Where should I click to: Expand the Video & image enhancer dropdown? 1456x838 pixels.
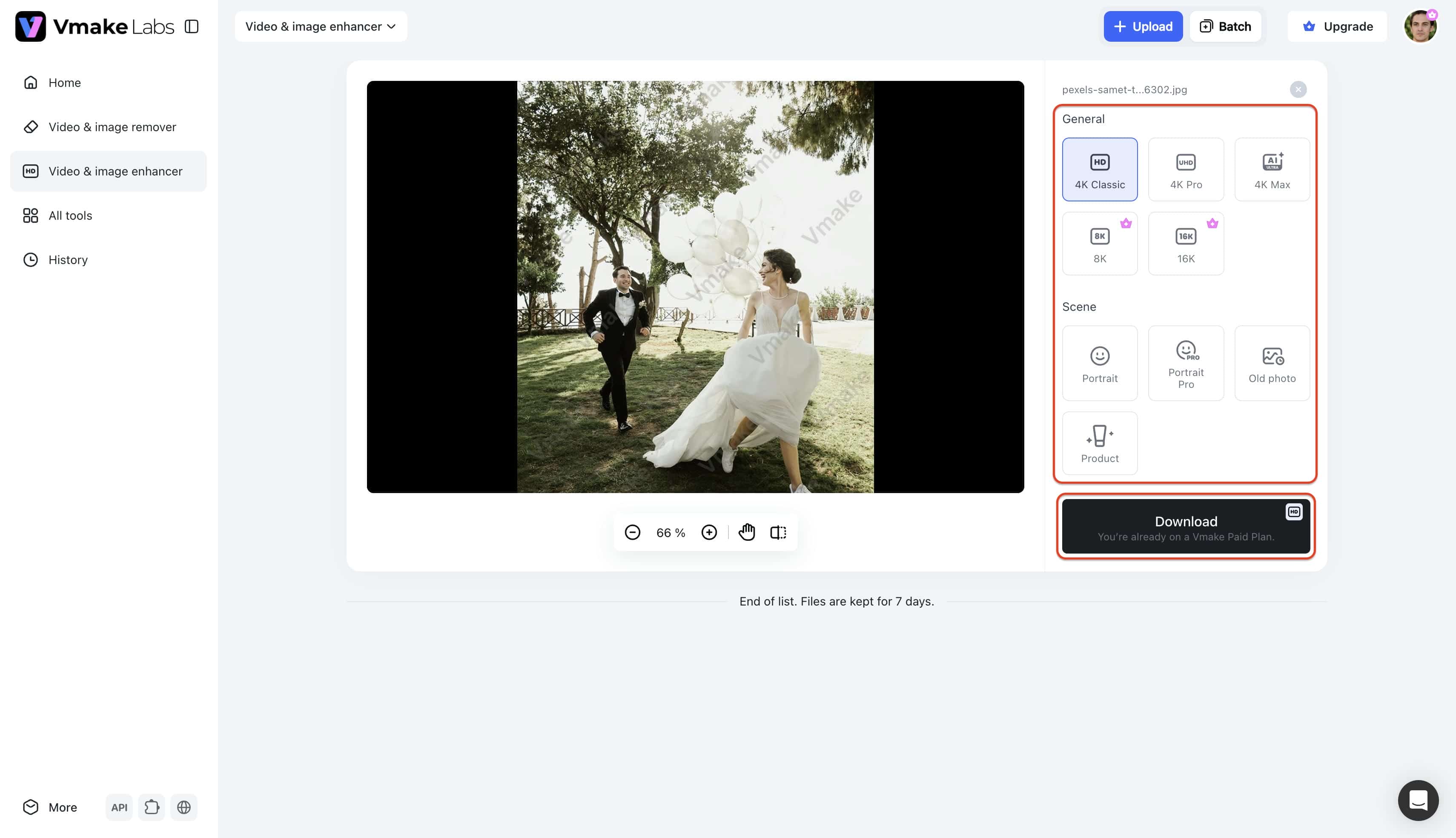coord(321,26)
